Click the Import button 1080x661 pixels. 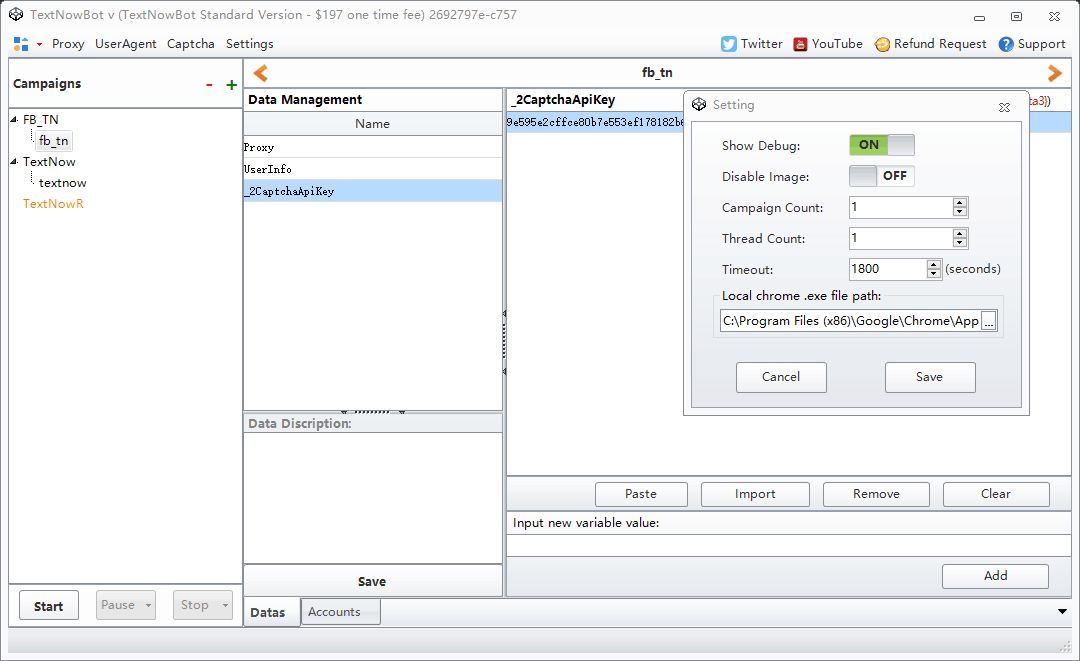tap(755, 494)
